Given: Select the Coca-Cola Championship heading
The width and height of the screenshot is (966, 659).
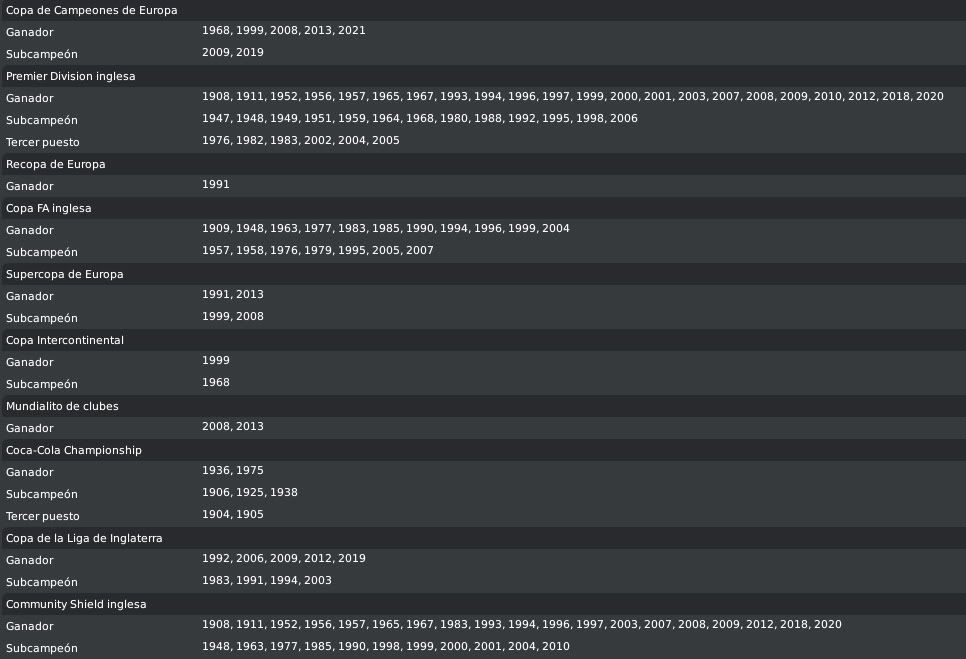Looking at the screenshot, I should pyautogui.click(x=73, y=450).
